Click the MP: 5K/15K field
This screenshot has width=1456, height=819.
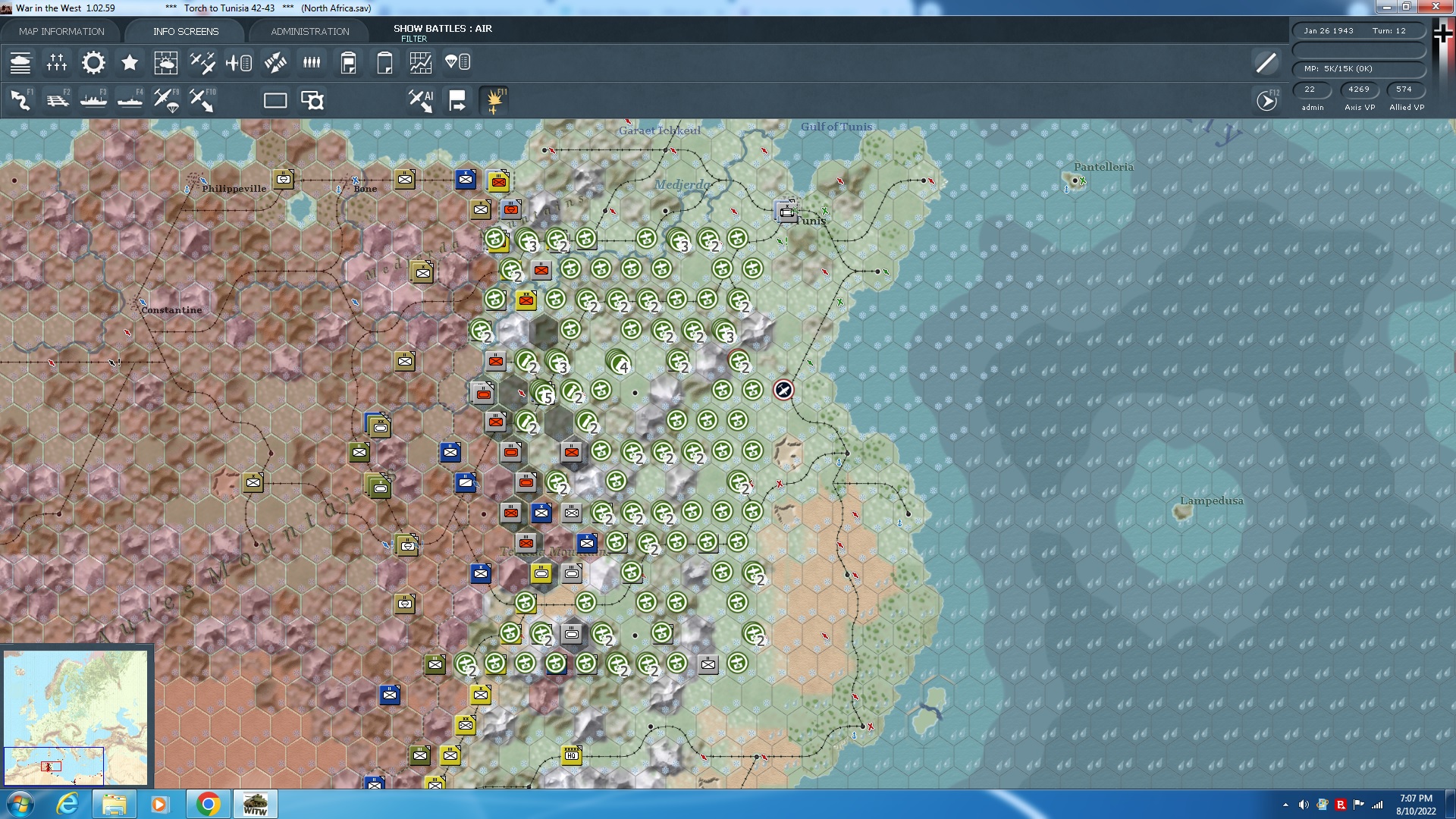1359,69
